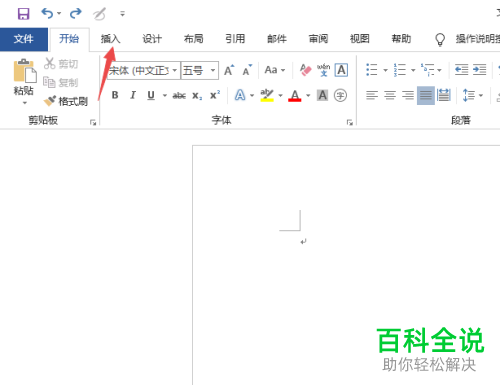Increase font size with the larger A icon

[x=229, y=70]
